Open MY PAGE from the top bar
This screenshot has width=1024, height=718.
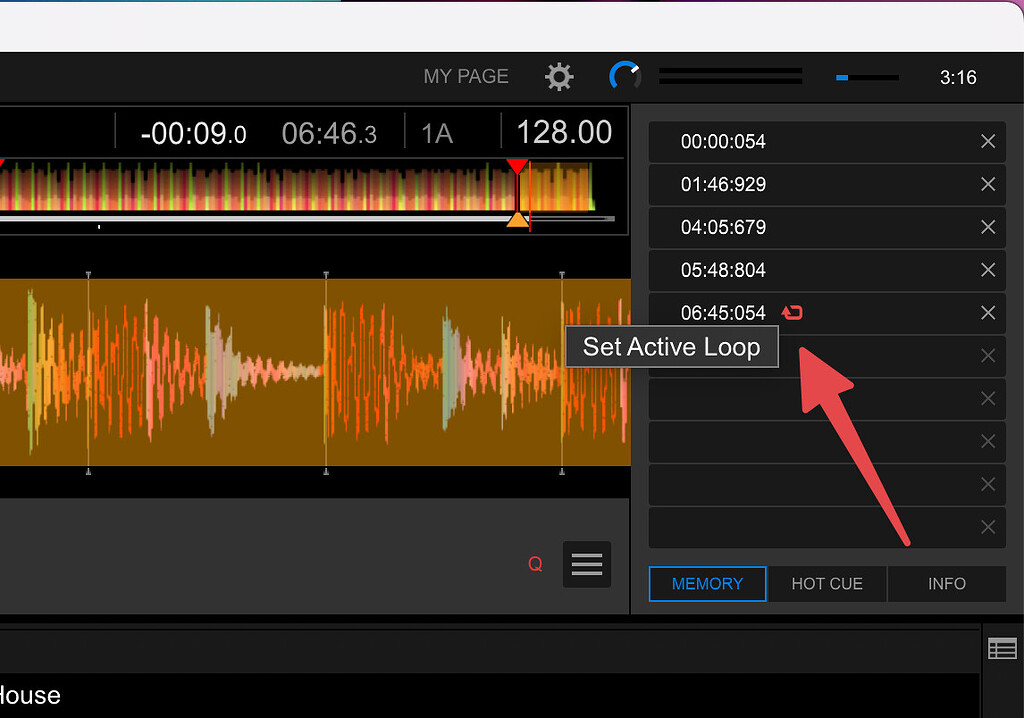[x=466, y=75]
